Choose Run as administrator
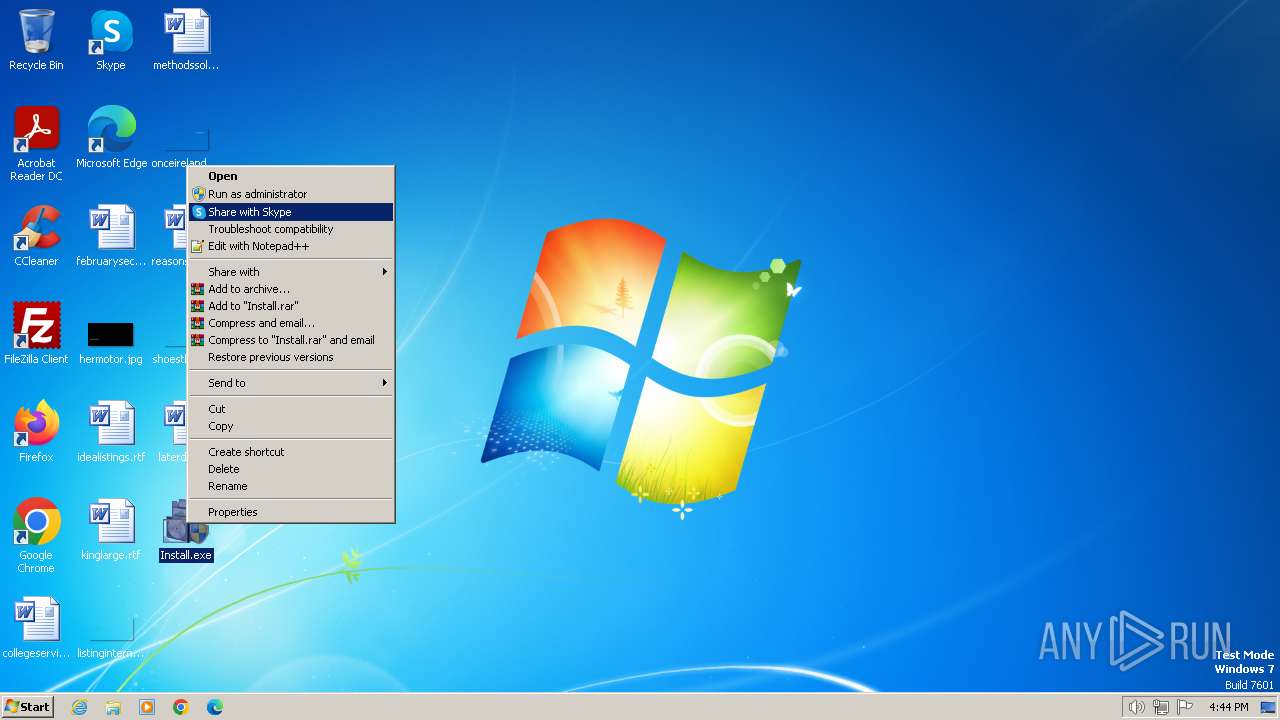Image resolution: width=1280 pixels, height=720 pixels. coord(291,194)
